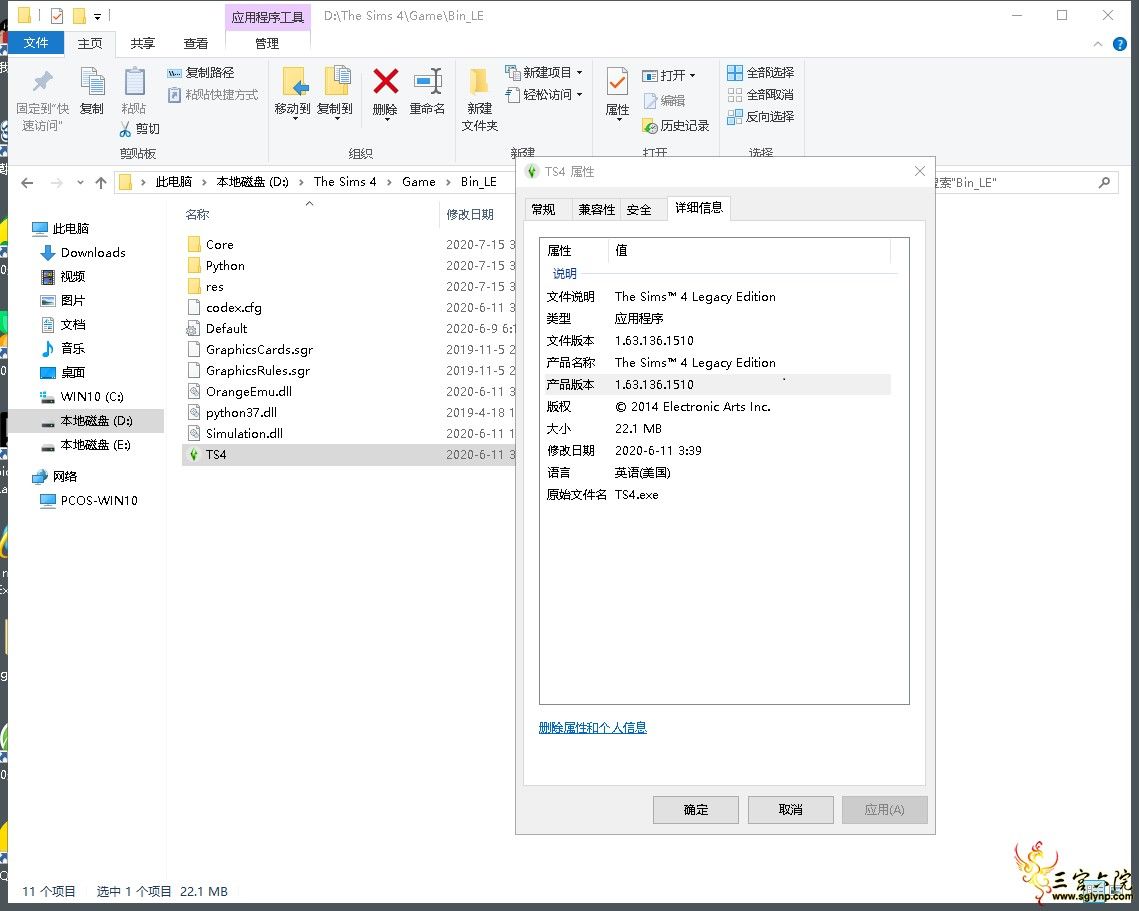This screenshot has width=1139, height=911.
Task: Click the Cut scissors icon
Action: (126, 129)
